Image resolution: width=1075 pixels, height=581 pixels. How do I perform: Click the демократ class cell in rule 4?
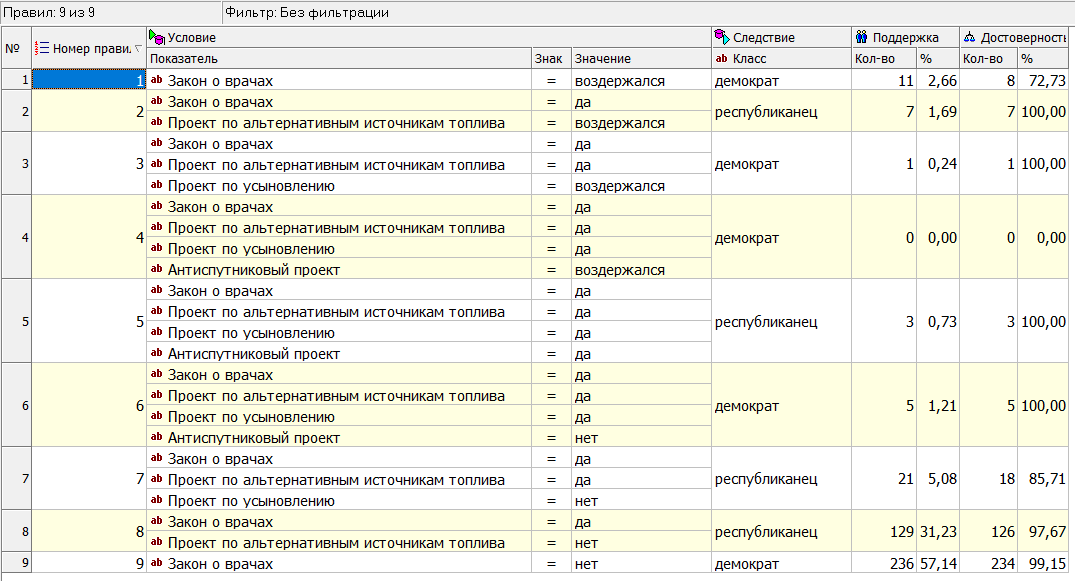tap(746, 238)
